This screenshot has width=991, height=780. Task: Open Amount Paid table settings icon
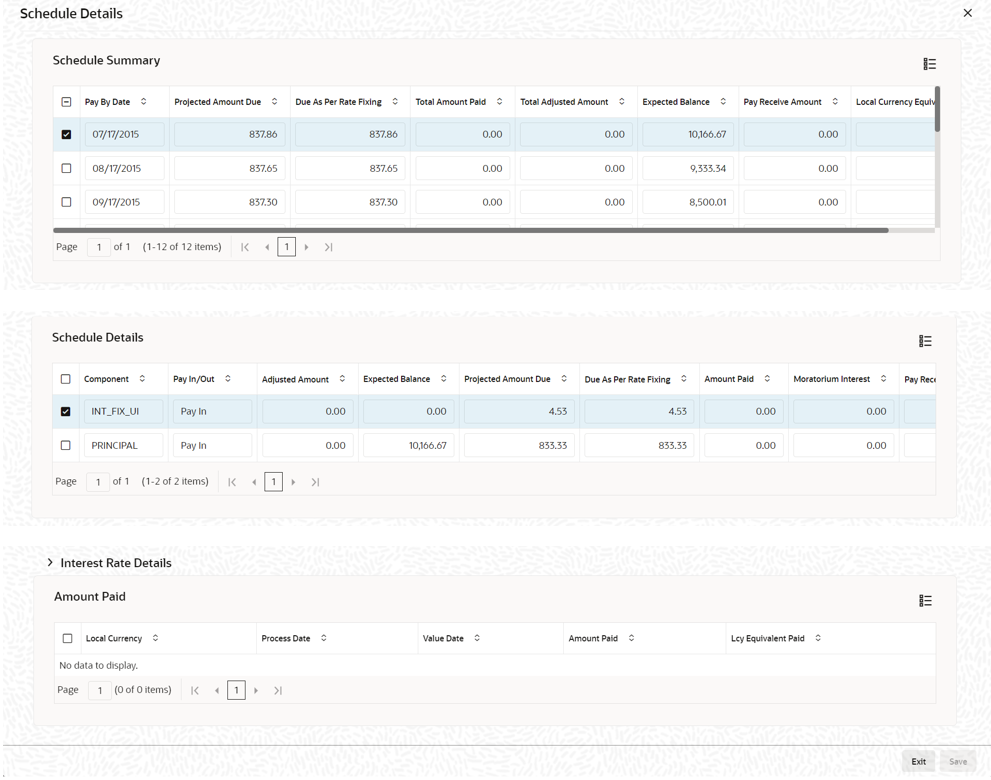925,600
